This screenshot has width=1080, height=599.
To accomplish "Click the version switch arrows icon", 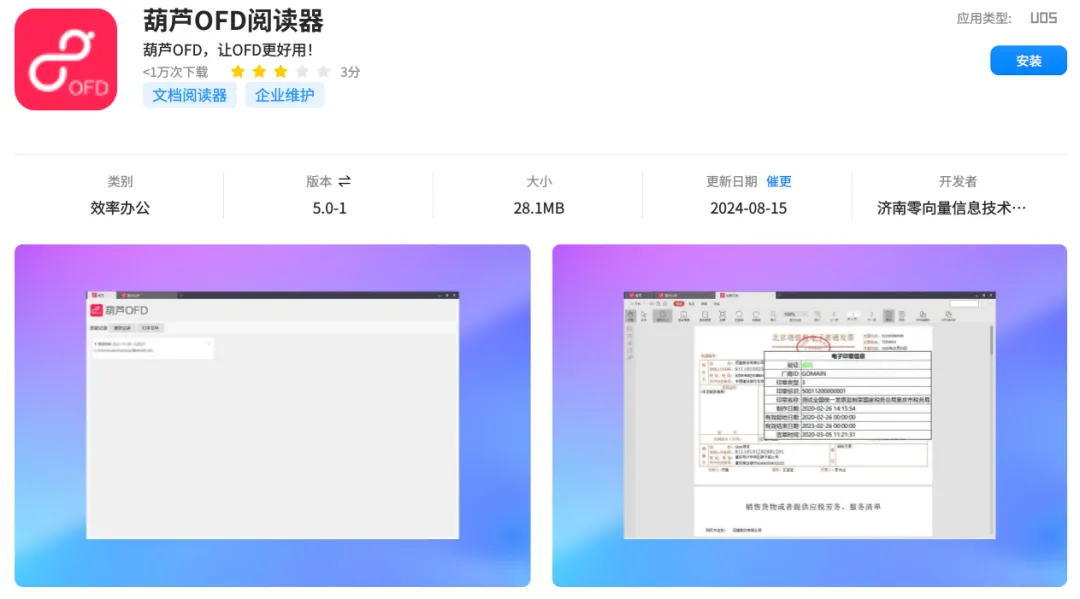I will pyautogui.click(x=345, y=181).
